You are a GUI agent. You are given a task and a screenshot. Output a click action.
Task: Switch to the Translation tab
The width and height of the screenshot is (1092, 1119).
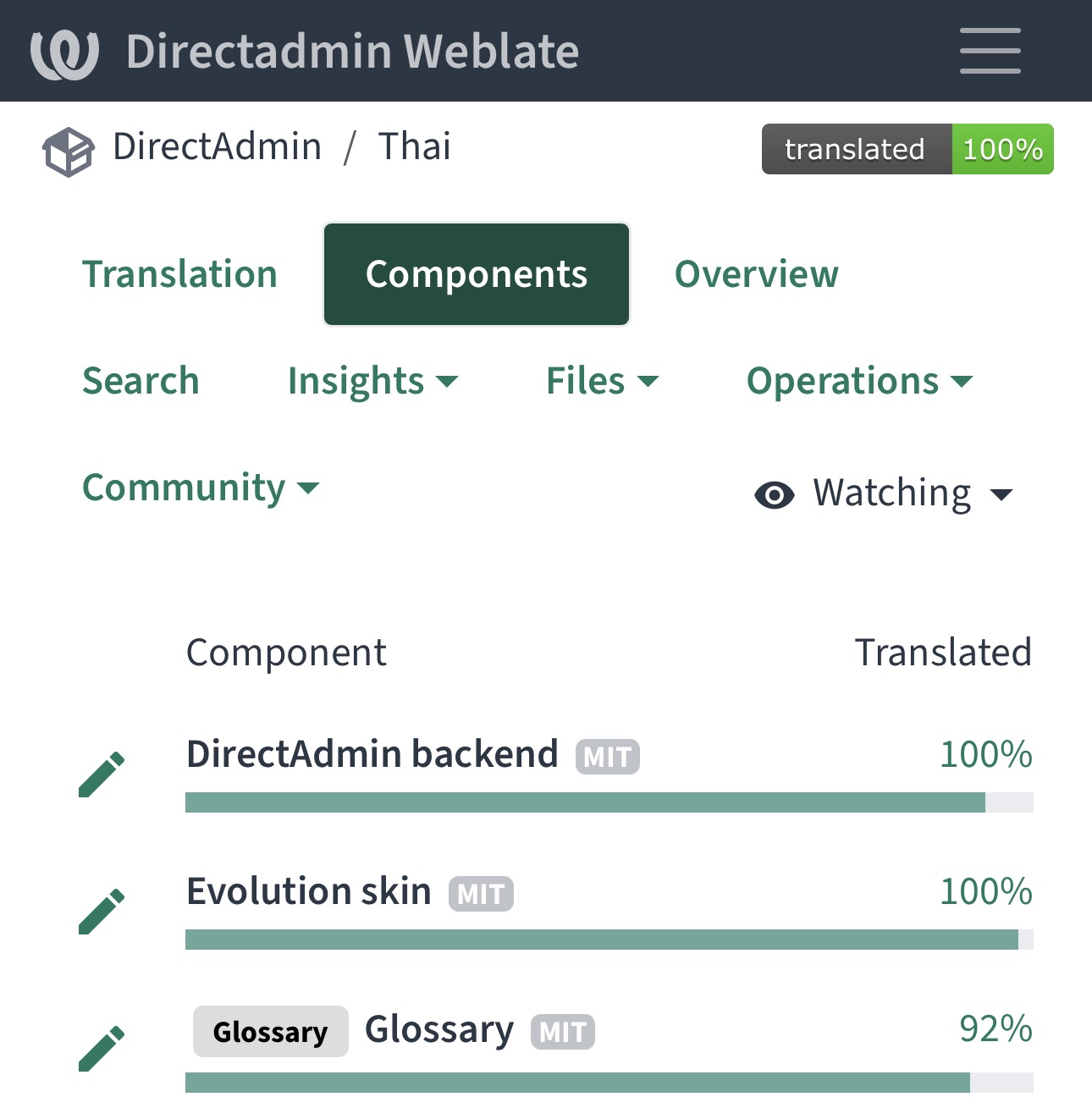(x=179, y=274)
